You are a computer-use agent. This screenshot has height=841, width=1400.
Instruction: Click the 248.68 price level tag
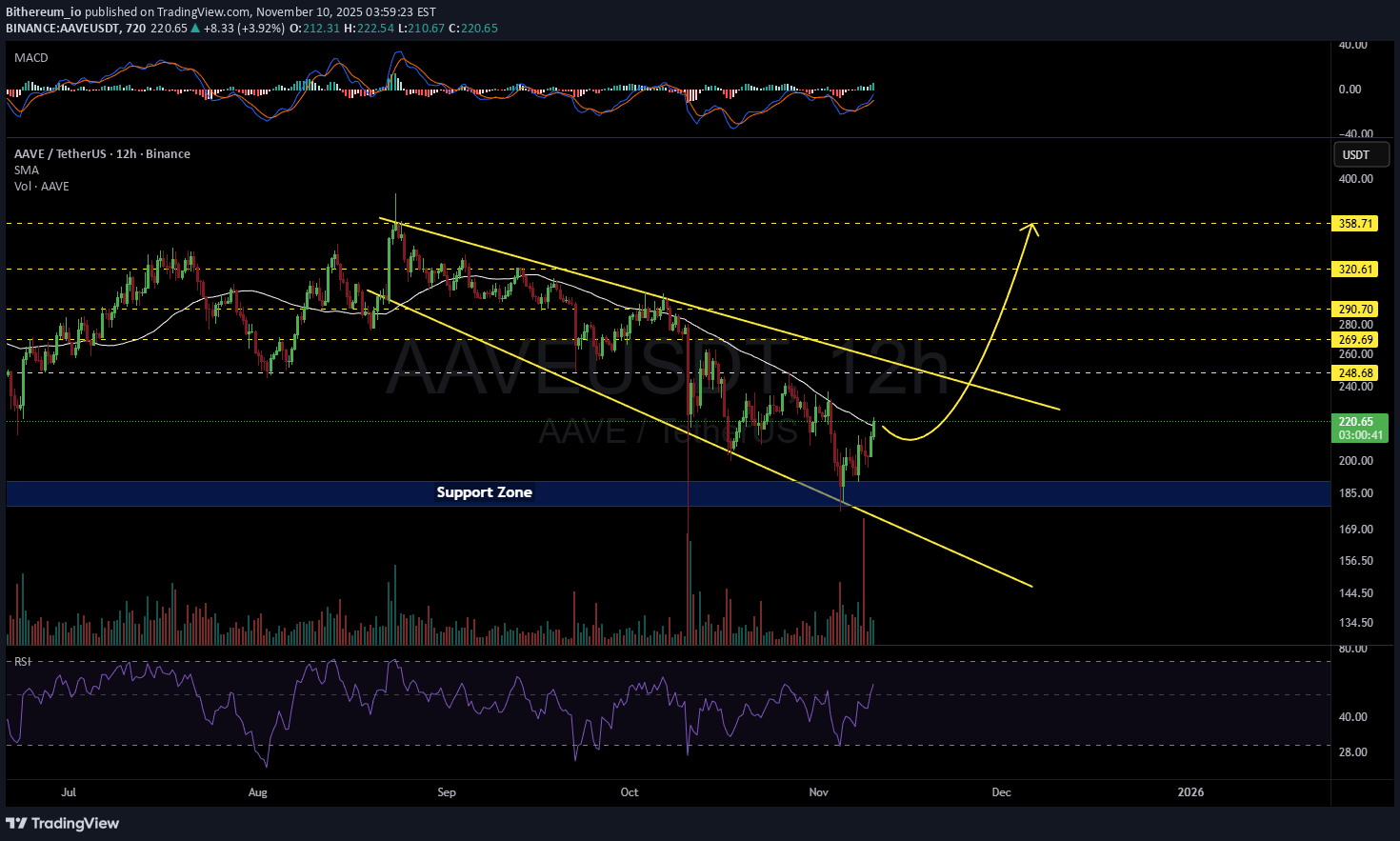click(x=1355, y=373)
